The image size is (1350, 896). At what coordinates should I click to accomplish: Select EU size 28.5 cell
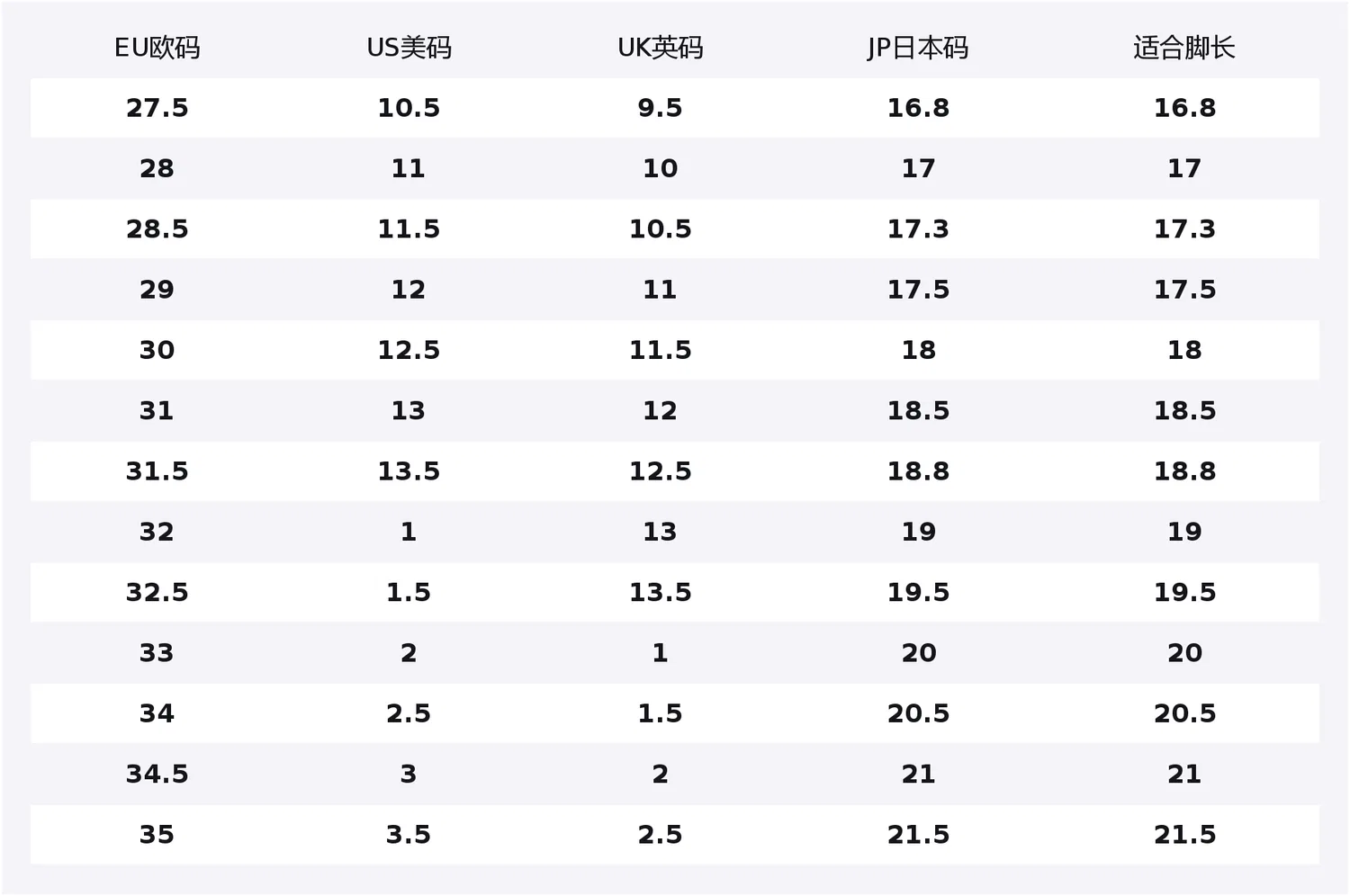point(157,229)
